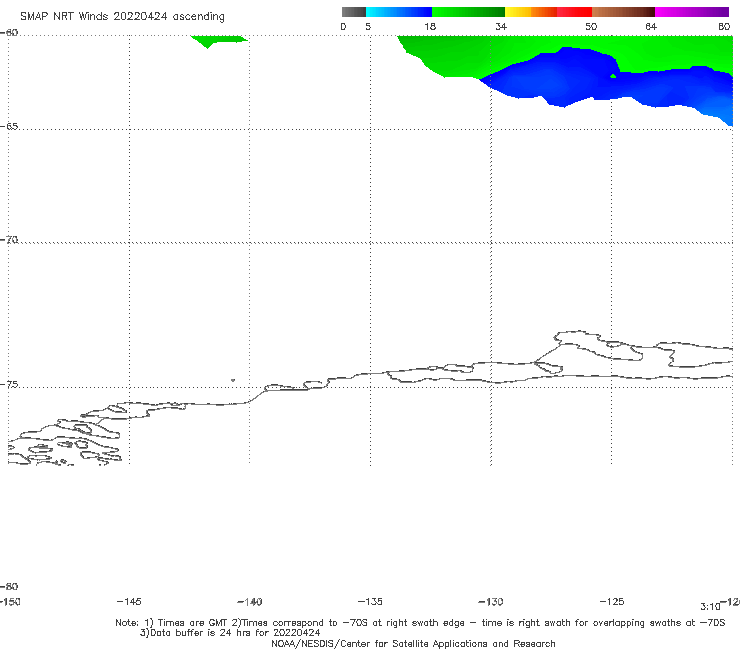This screenshot has height=650, width=740.
Task: Click the color scale label '5'
Action: (x=368, y=26)
